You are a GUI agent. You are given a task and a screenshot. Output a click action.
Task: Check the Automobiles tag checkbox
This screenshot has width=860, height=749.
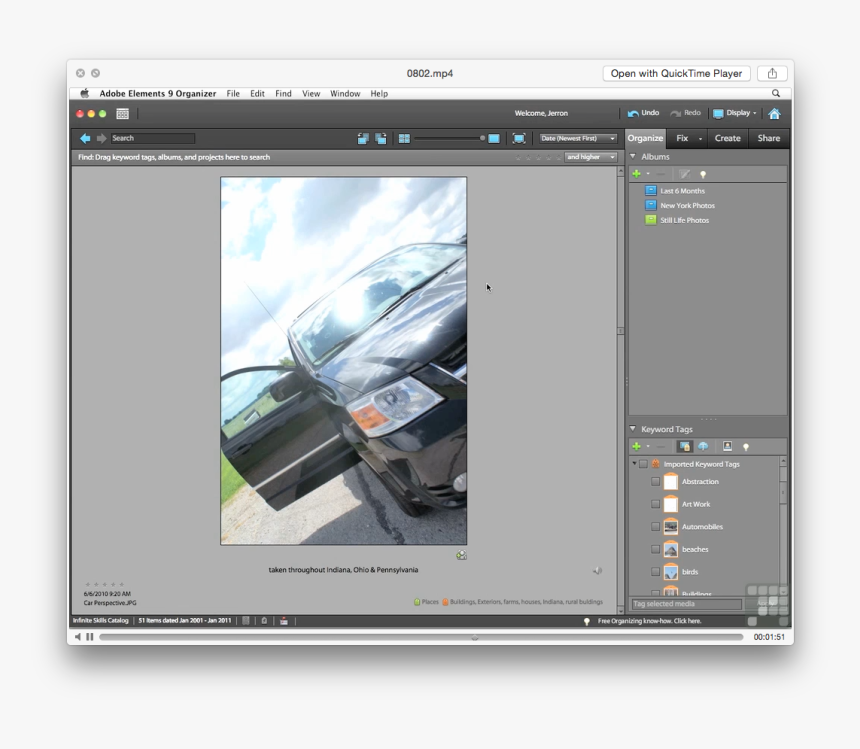[x=655, y=526]
